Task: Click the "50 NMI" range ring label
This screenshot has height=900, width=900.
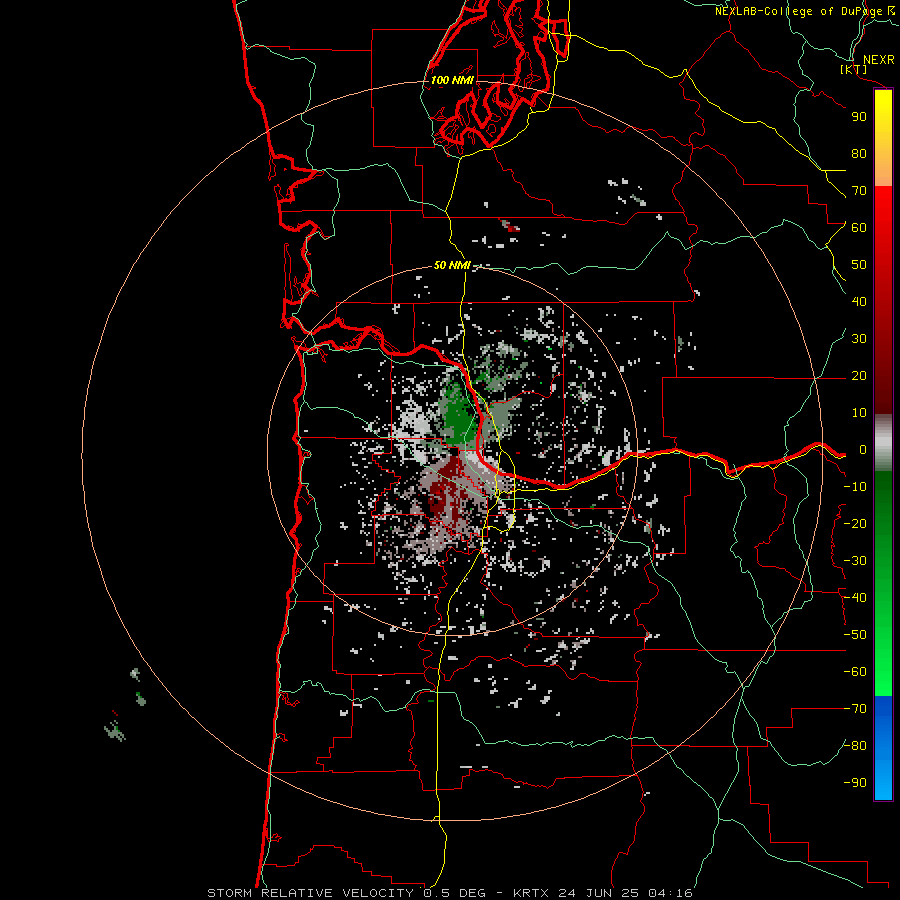Action: [x=452, y=265]
